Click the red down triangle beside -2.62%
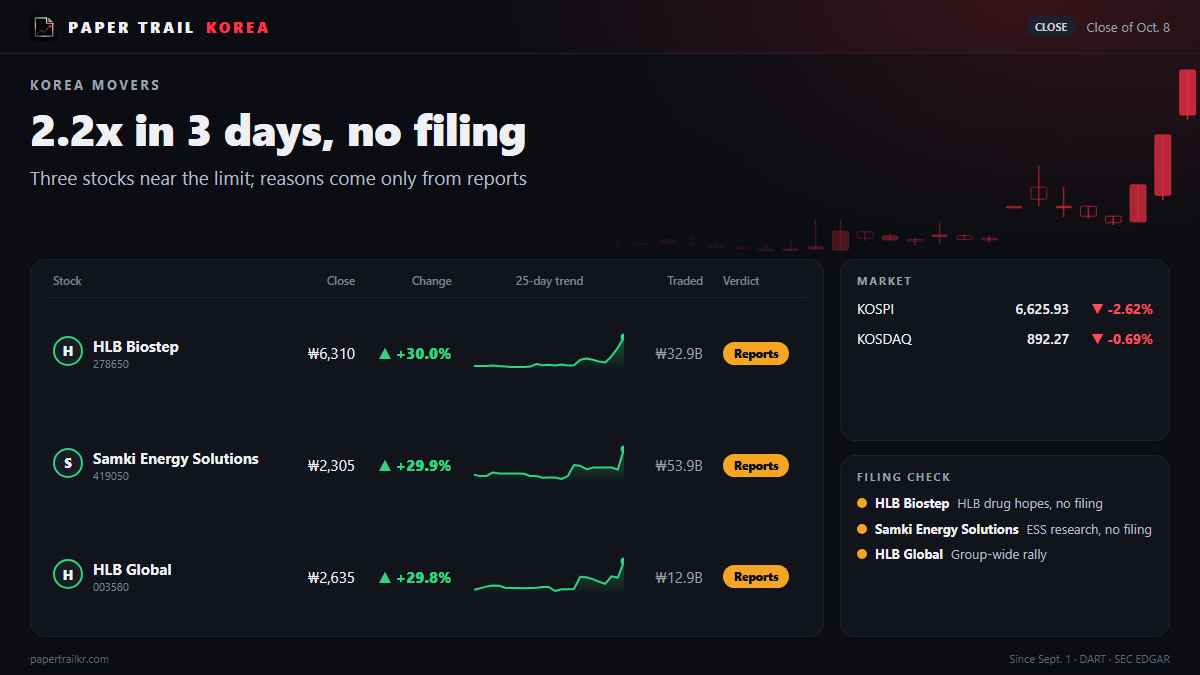 pos(1097,309)
